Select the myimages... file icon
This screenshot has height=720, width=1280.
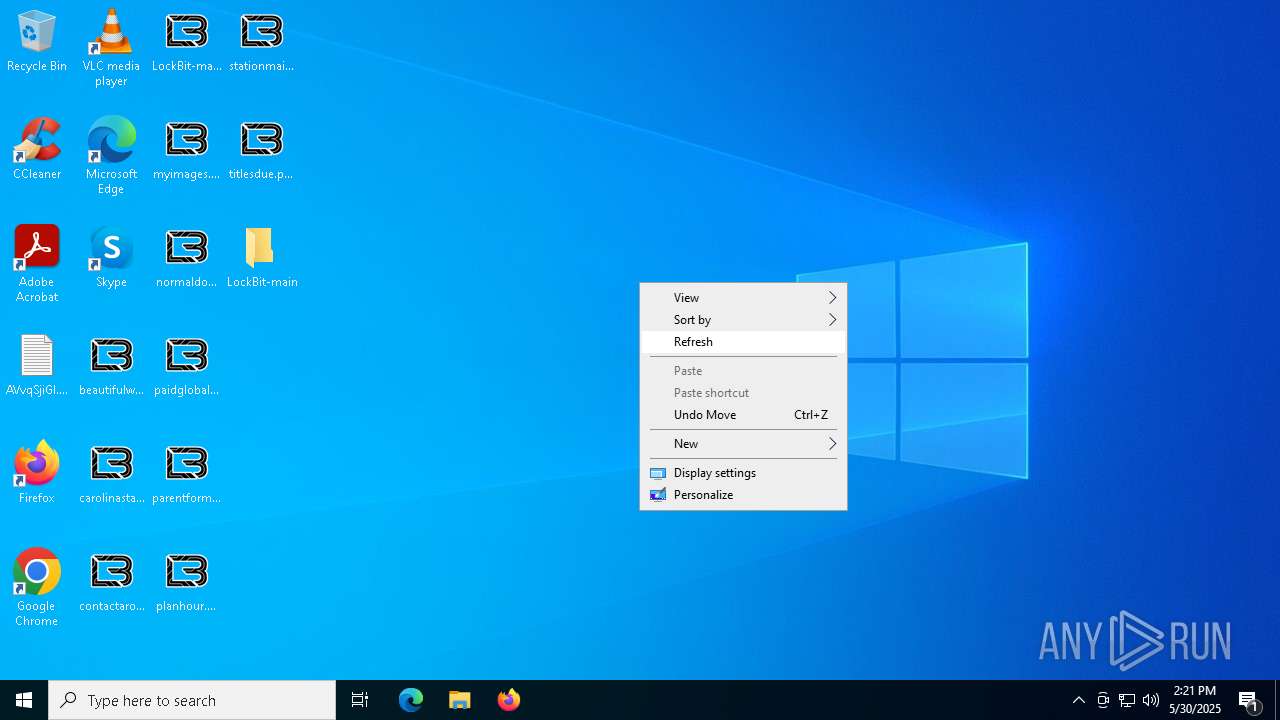187,150
